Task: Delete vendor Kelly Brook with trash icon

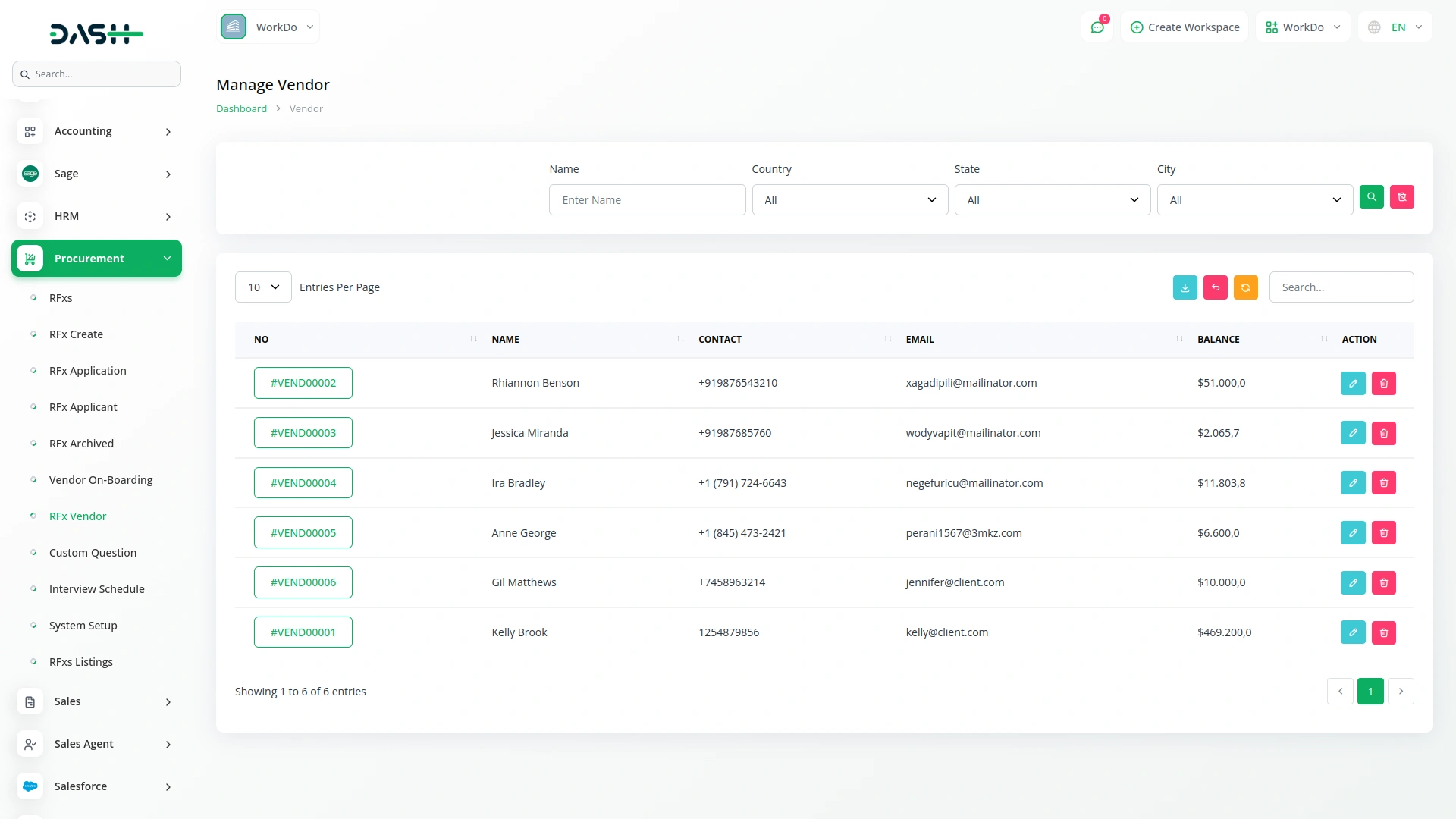Action: [1383, 632]
